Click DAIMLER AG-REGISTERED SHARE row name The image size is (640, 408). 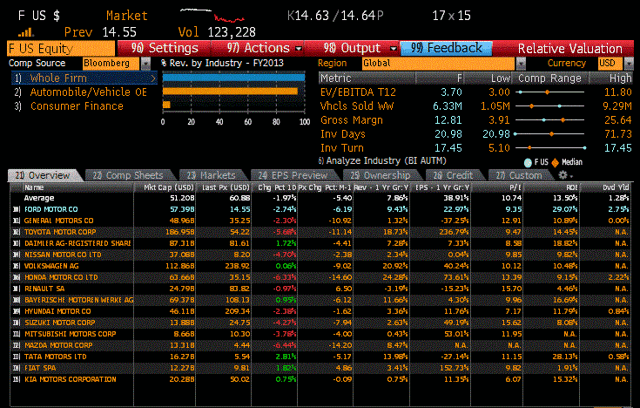click(x=78, y=243)
